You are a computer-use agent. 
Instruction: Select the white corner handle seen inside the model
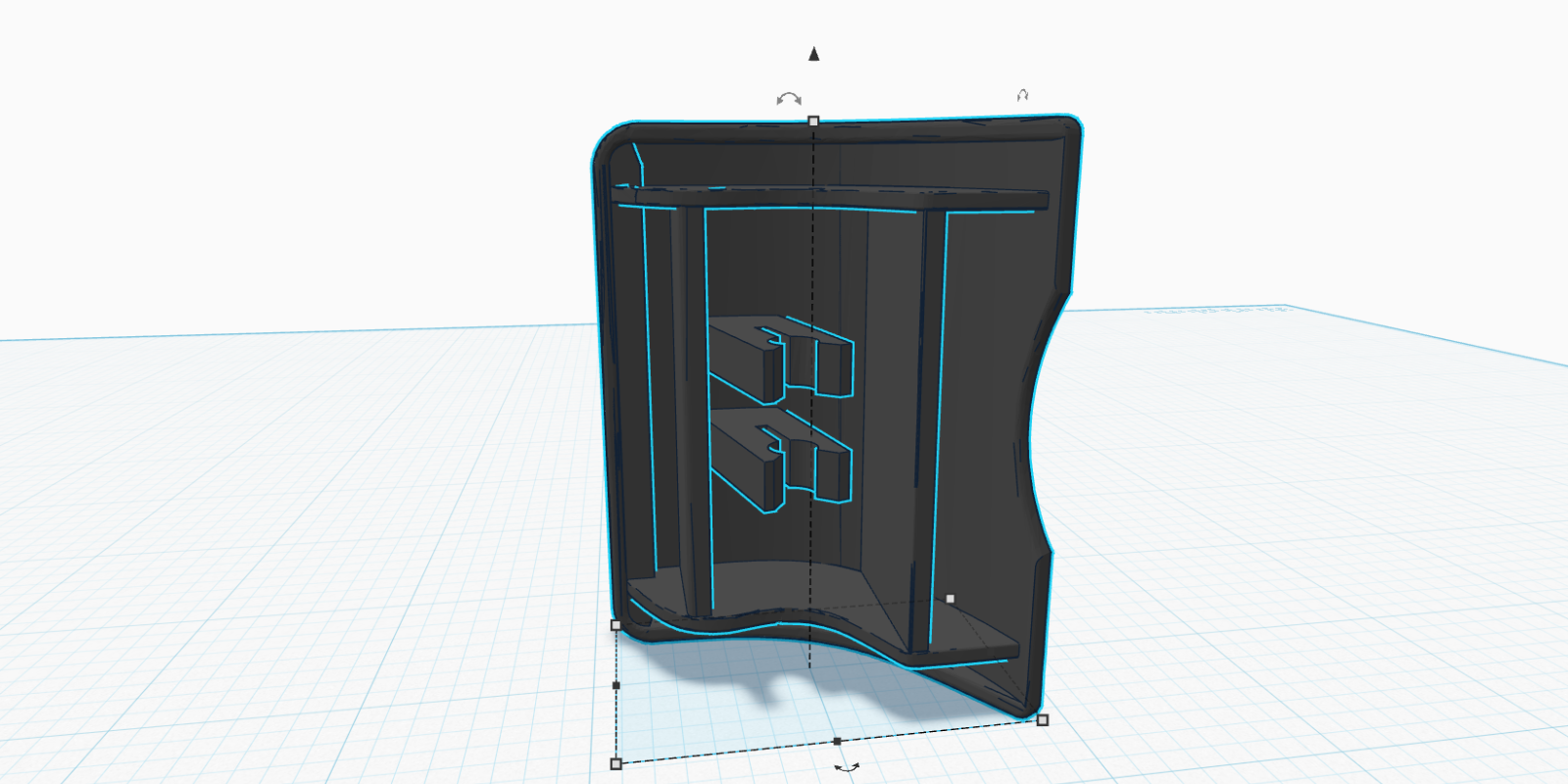point(950,599)
